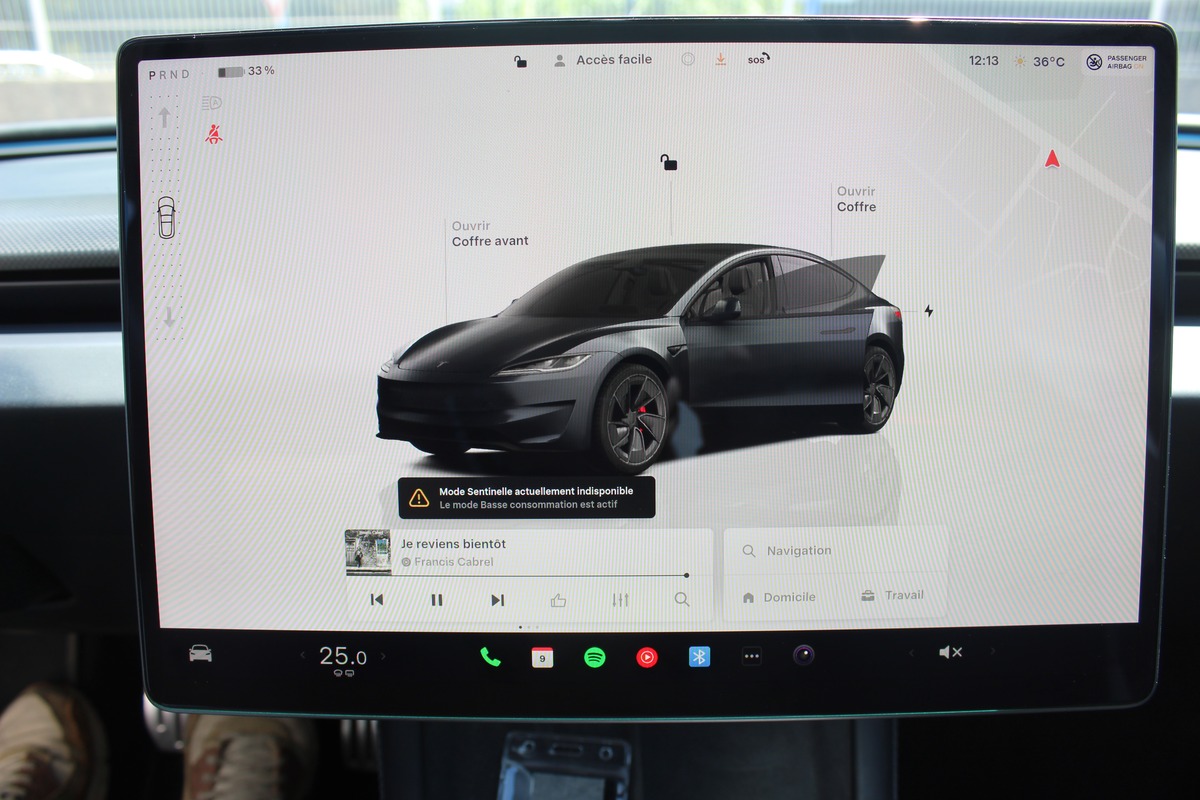
Task: Tap the lock icon in top bar
Action: point(520,61)
